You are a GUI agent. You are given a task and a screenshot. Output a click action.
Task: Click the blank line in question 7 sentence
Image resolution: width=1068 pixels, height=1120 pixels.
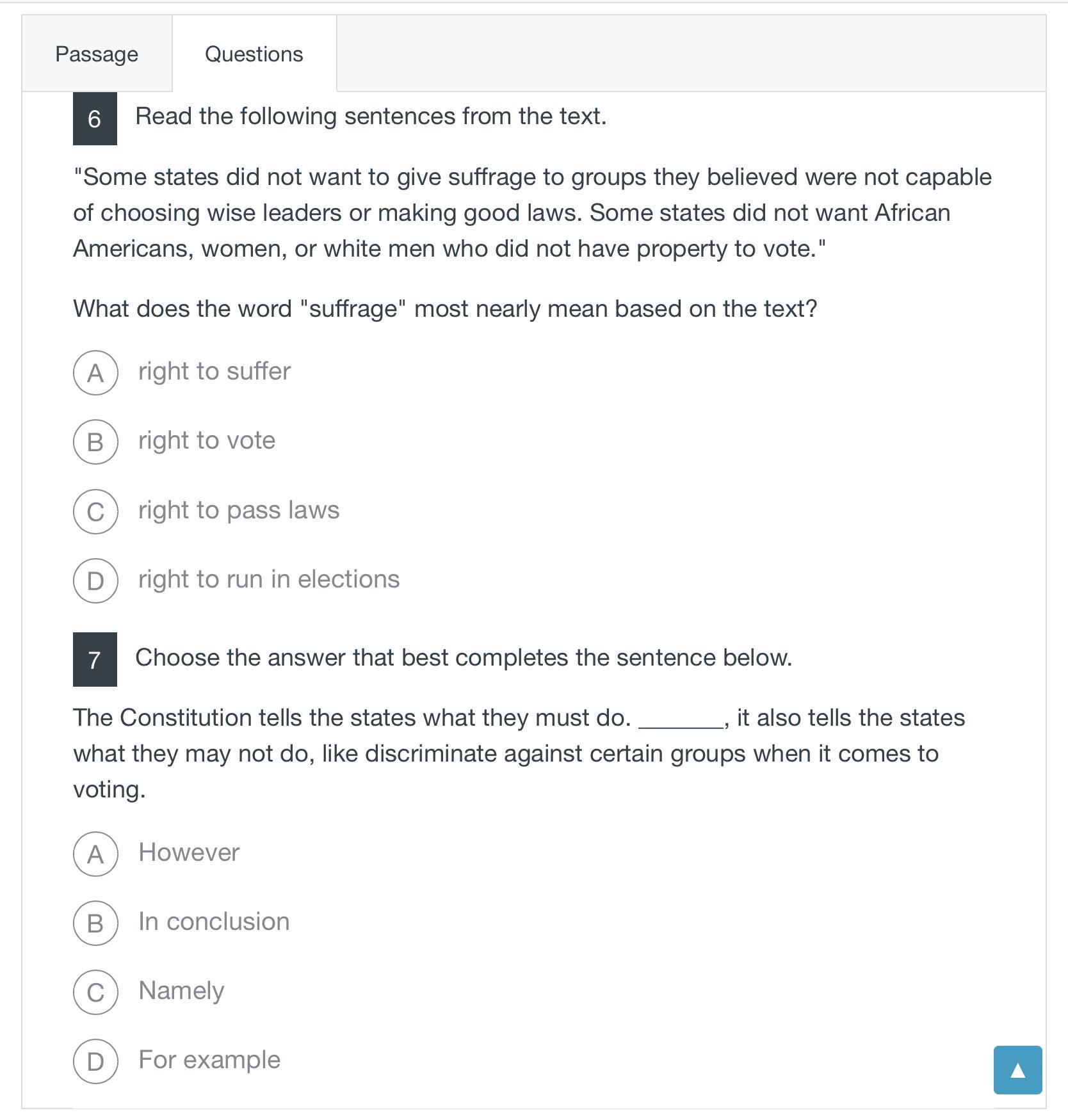point(681,721)
